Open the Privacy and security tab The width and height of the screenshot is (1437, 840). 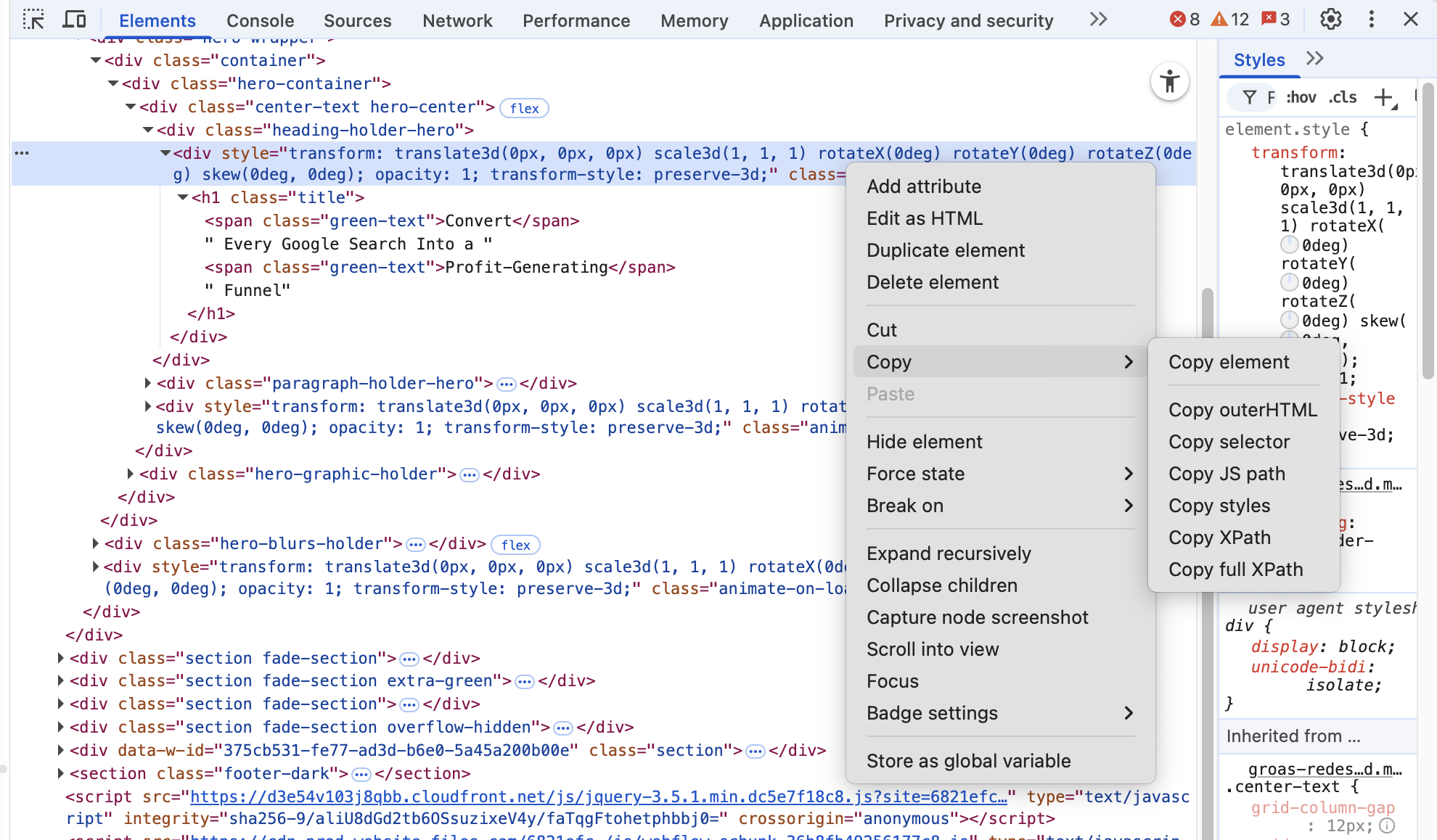968,20
